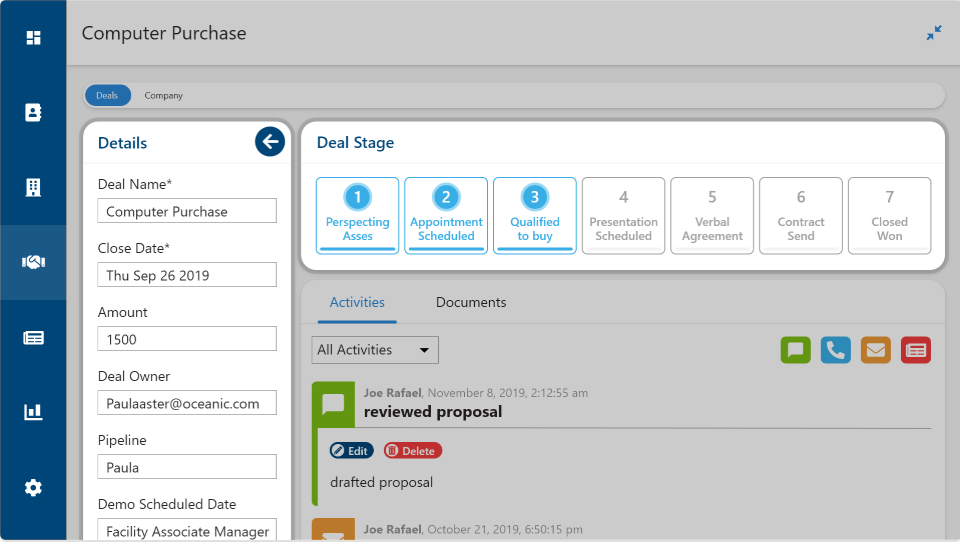Open settings gear in sidebar
This screenshot has width=960, height=542.
pyautogui.click(x=33, y=488)
